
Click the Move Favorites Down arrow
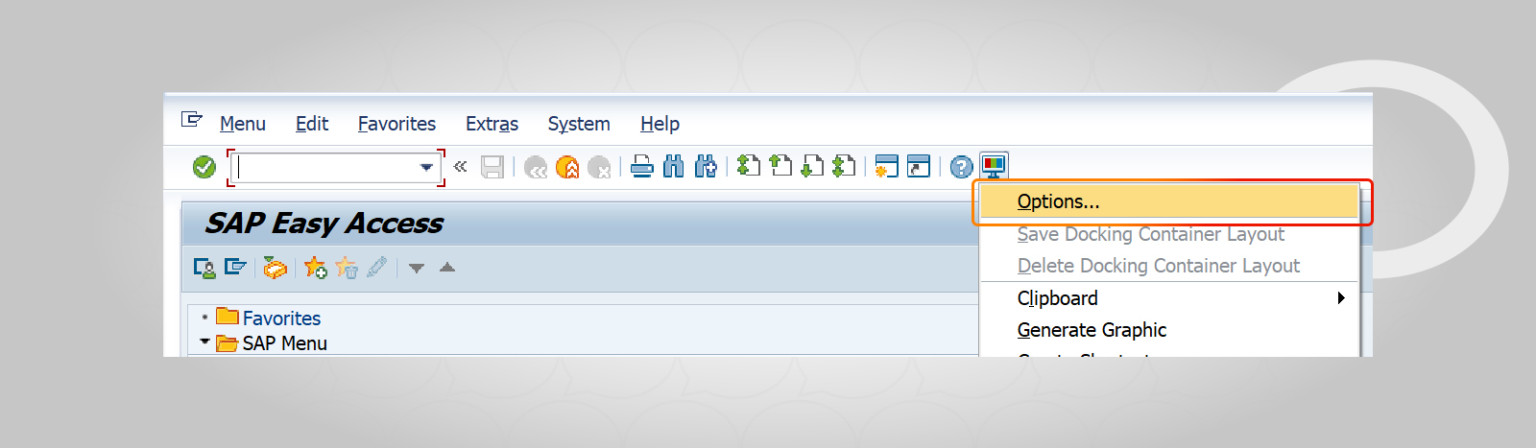click(x=416, y=267)
